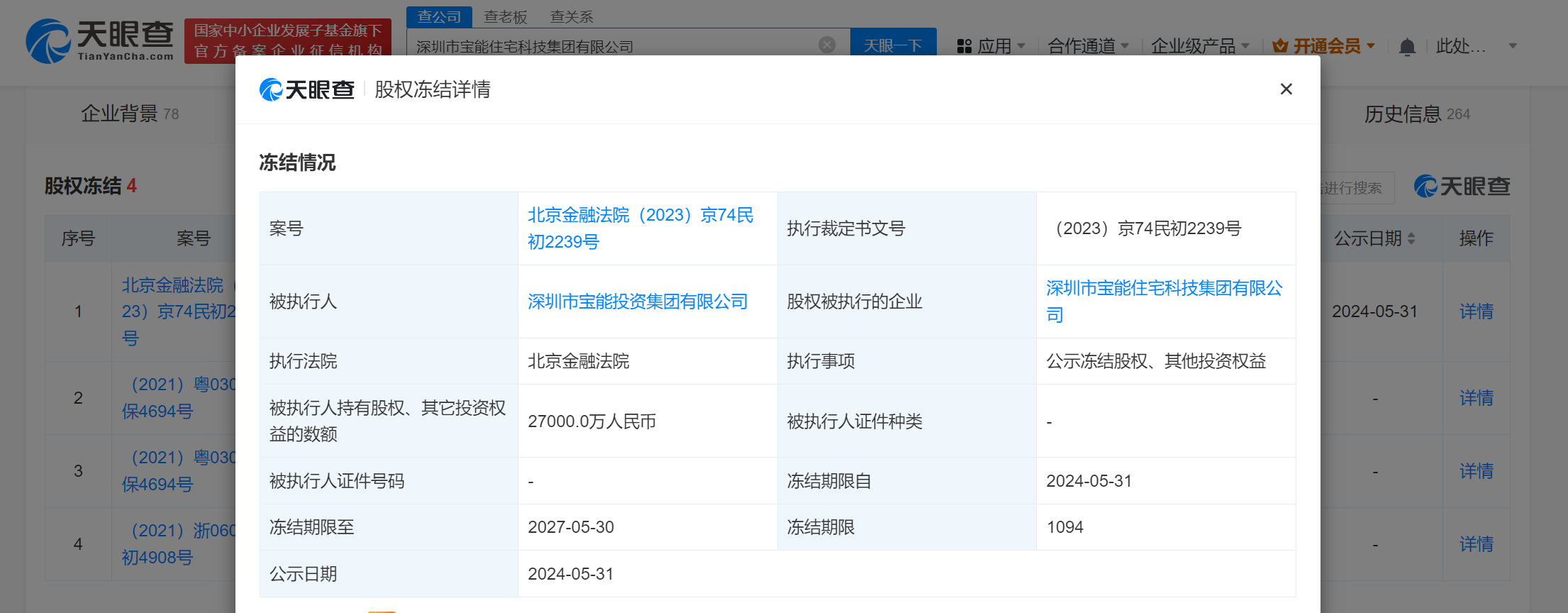
Task: Open 详情 for row 4 in the table
Action: tap(1477, 544)
